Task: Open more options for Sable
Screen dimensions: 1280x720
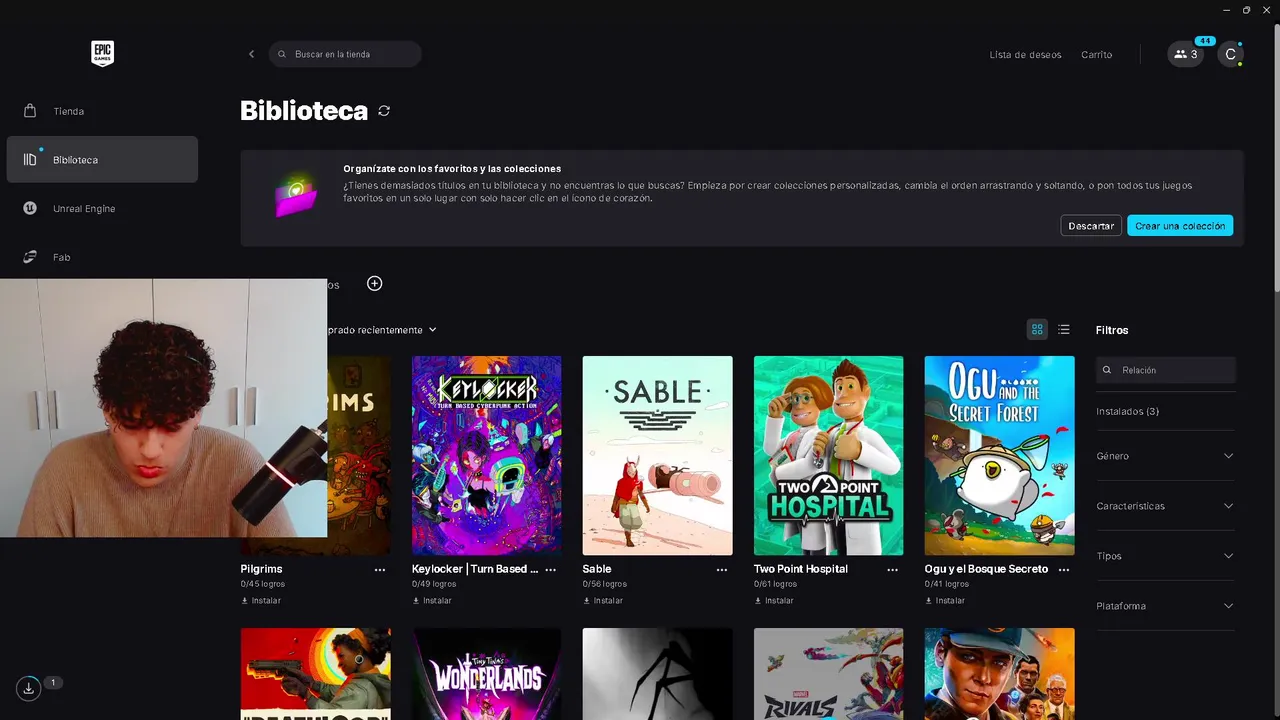Action: click(x=722, y=569)
